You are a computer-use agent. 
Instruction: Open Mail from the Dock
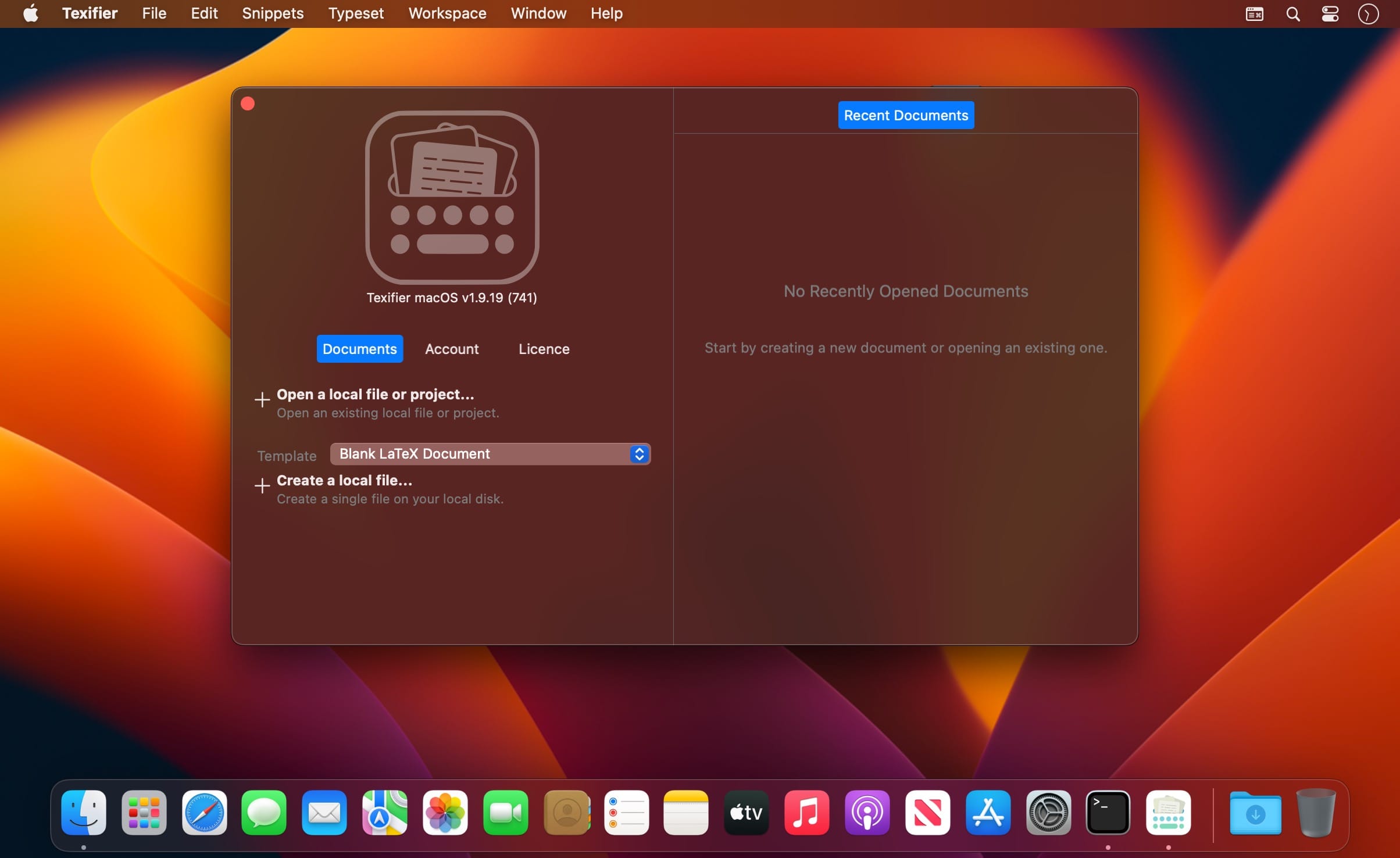(x=324, y=813)
